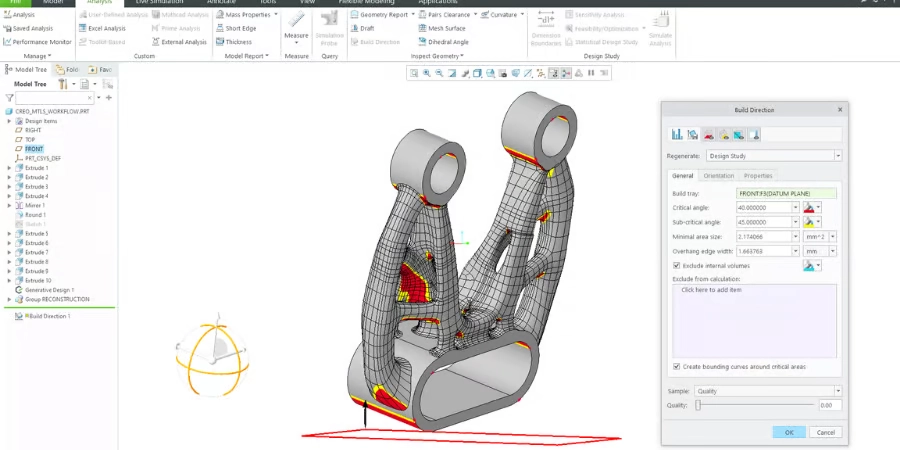
Task: Open the Curvature analysis
Action: pos(501,14)
